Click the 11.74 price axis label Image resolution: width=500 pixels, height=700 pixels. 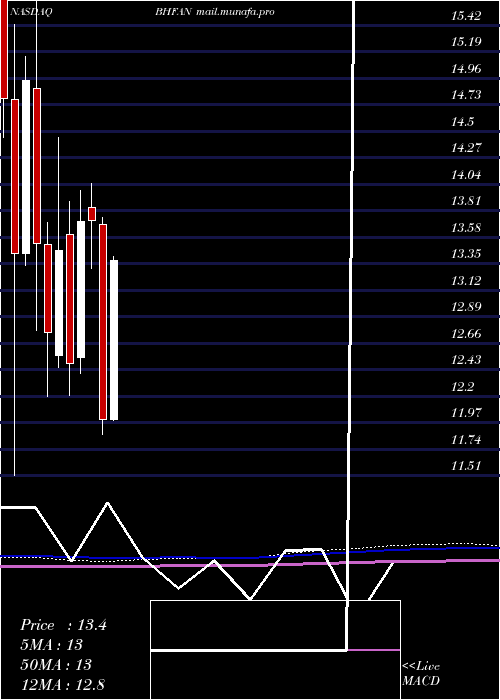point(466,440)
